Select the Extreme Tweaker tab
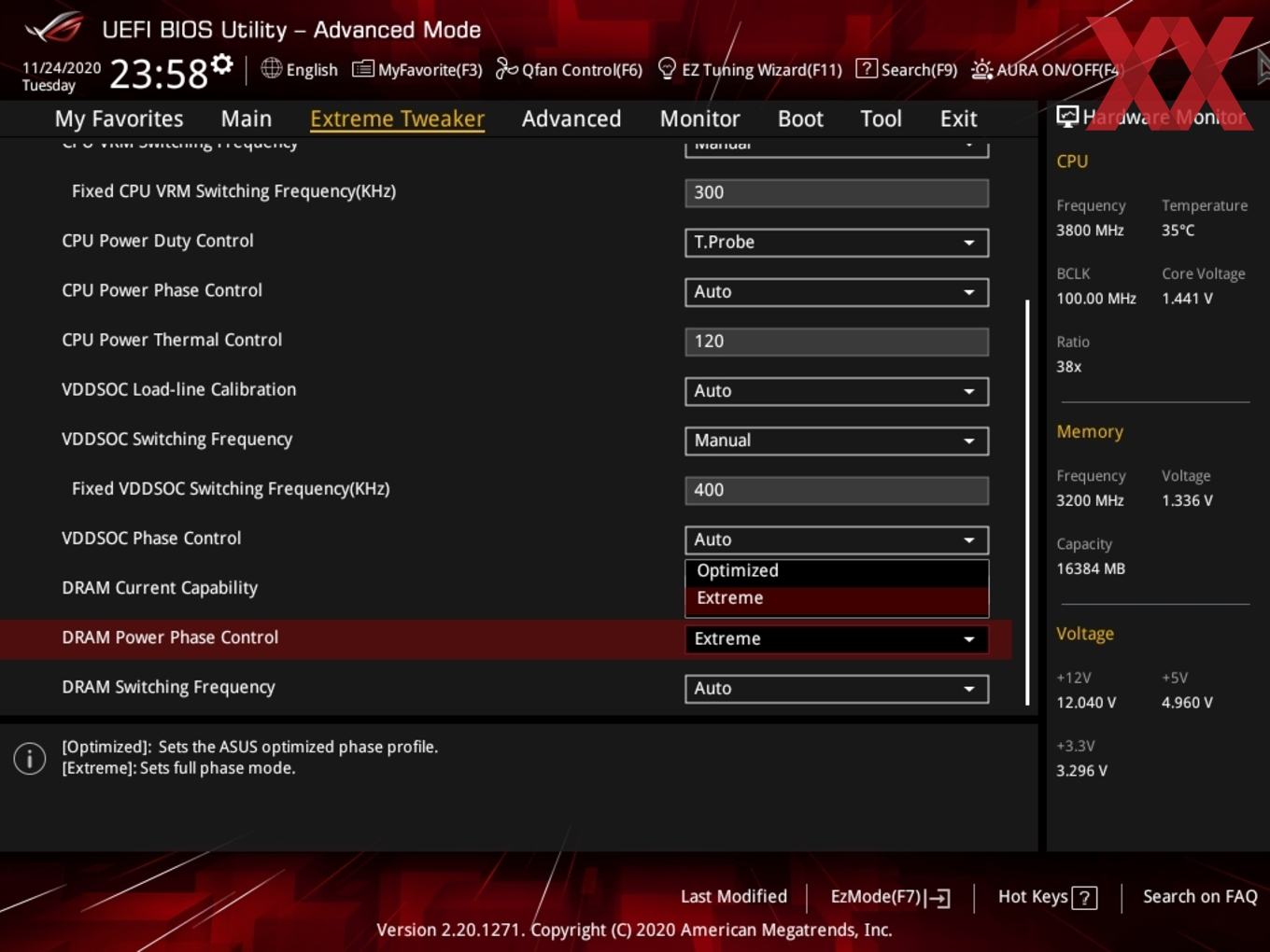This screenshot has width=1270, height=952. click(397, 119)
